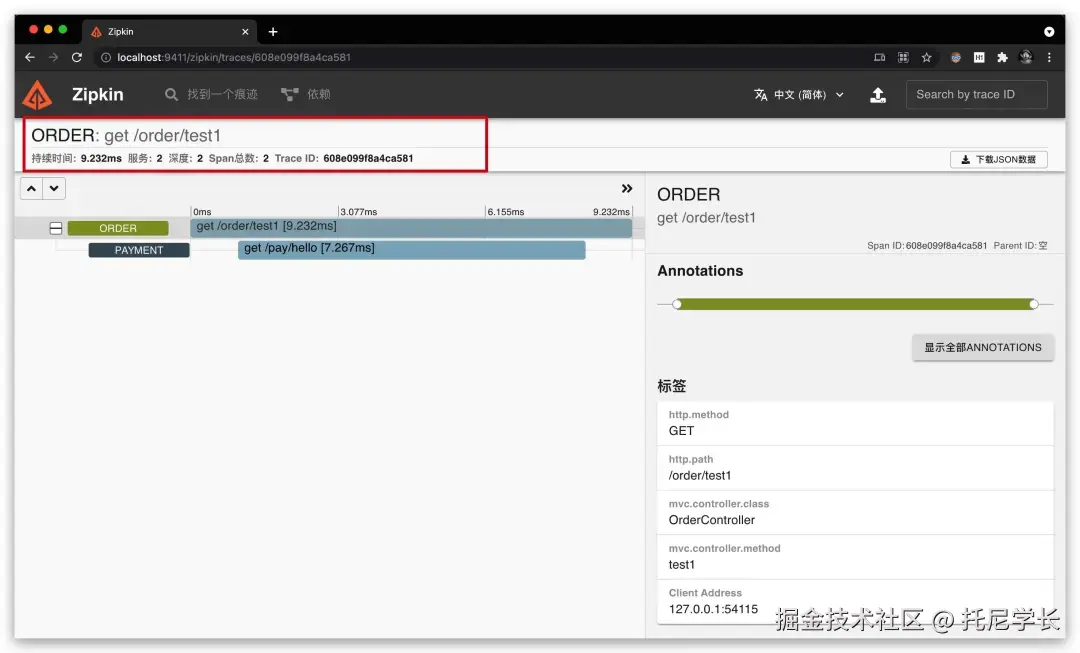Click the screen cast icon in browser toolbar
The width and height of the screenshot is (1080, 653).
[880, 57]
